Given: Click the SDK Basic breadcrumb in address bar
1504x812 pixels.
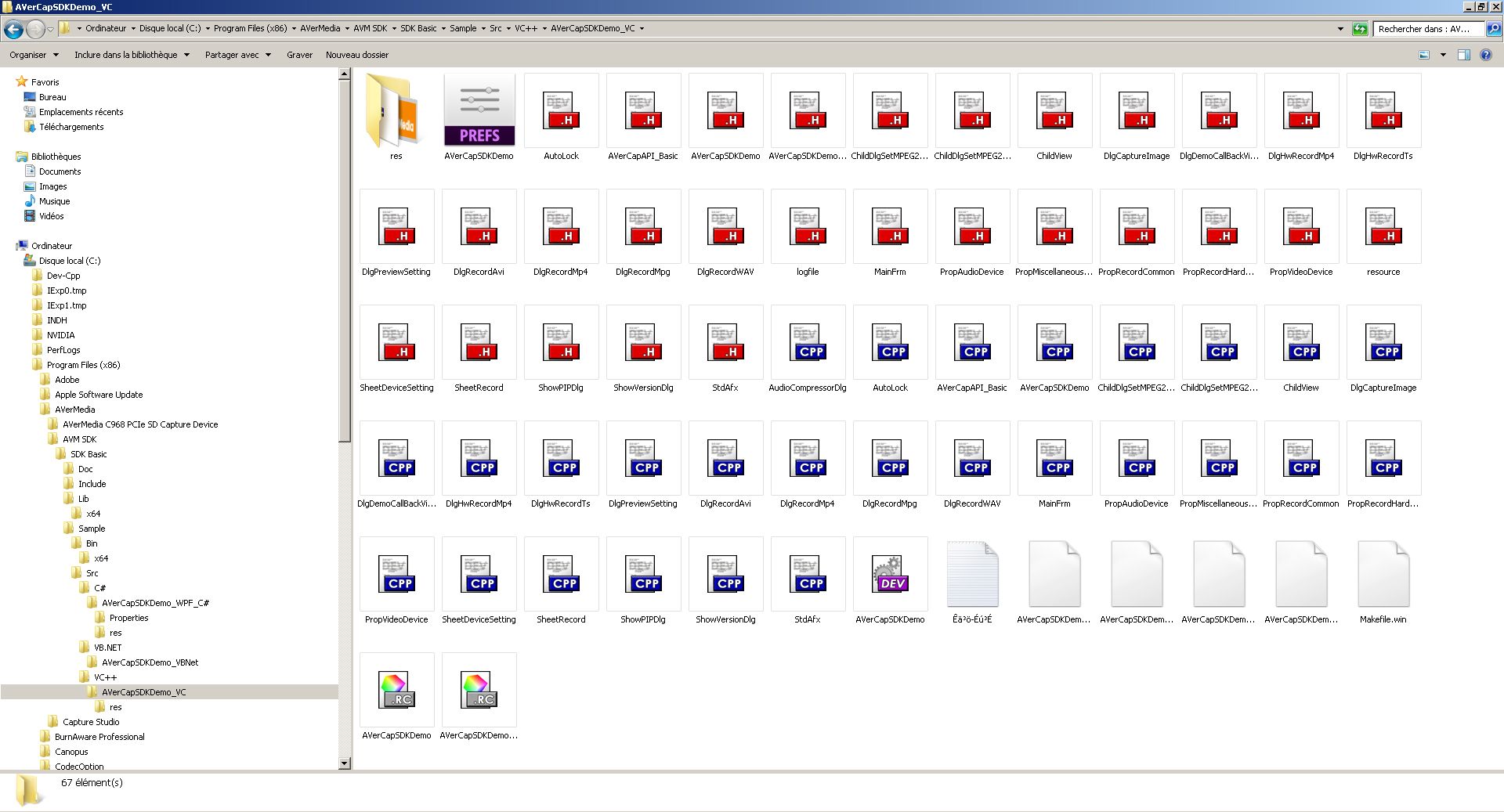Looking at the screenshot, I should point(418,29).
